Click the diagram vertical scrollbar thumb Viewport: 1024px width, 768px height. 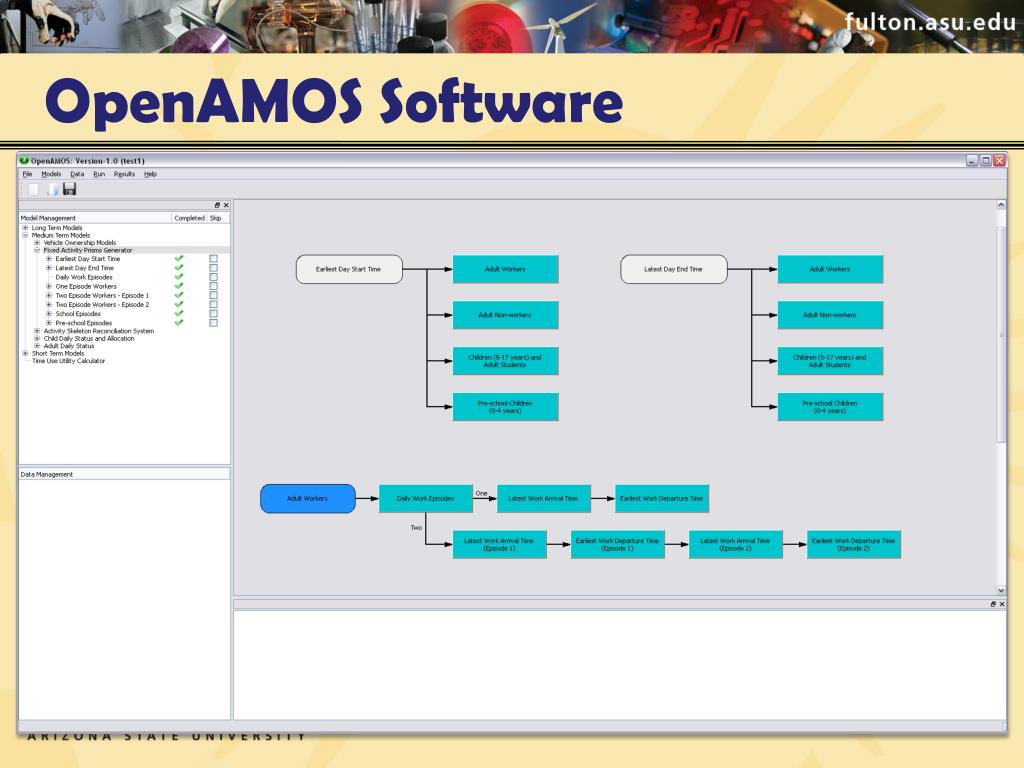(x=1000, y=333)
